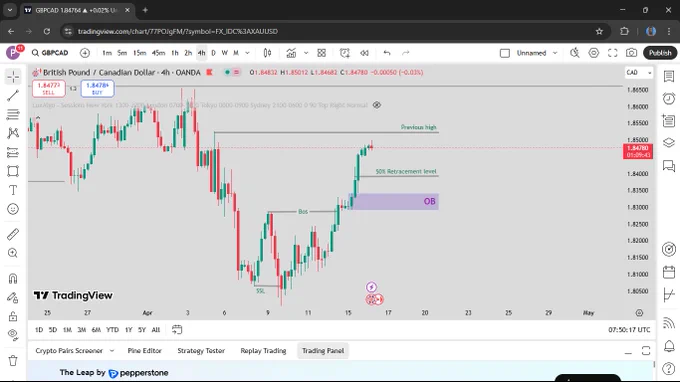Redo the chart action
This screenshot has width=680, height=382.
(405, 53)
